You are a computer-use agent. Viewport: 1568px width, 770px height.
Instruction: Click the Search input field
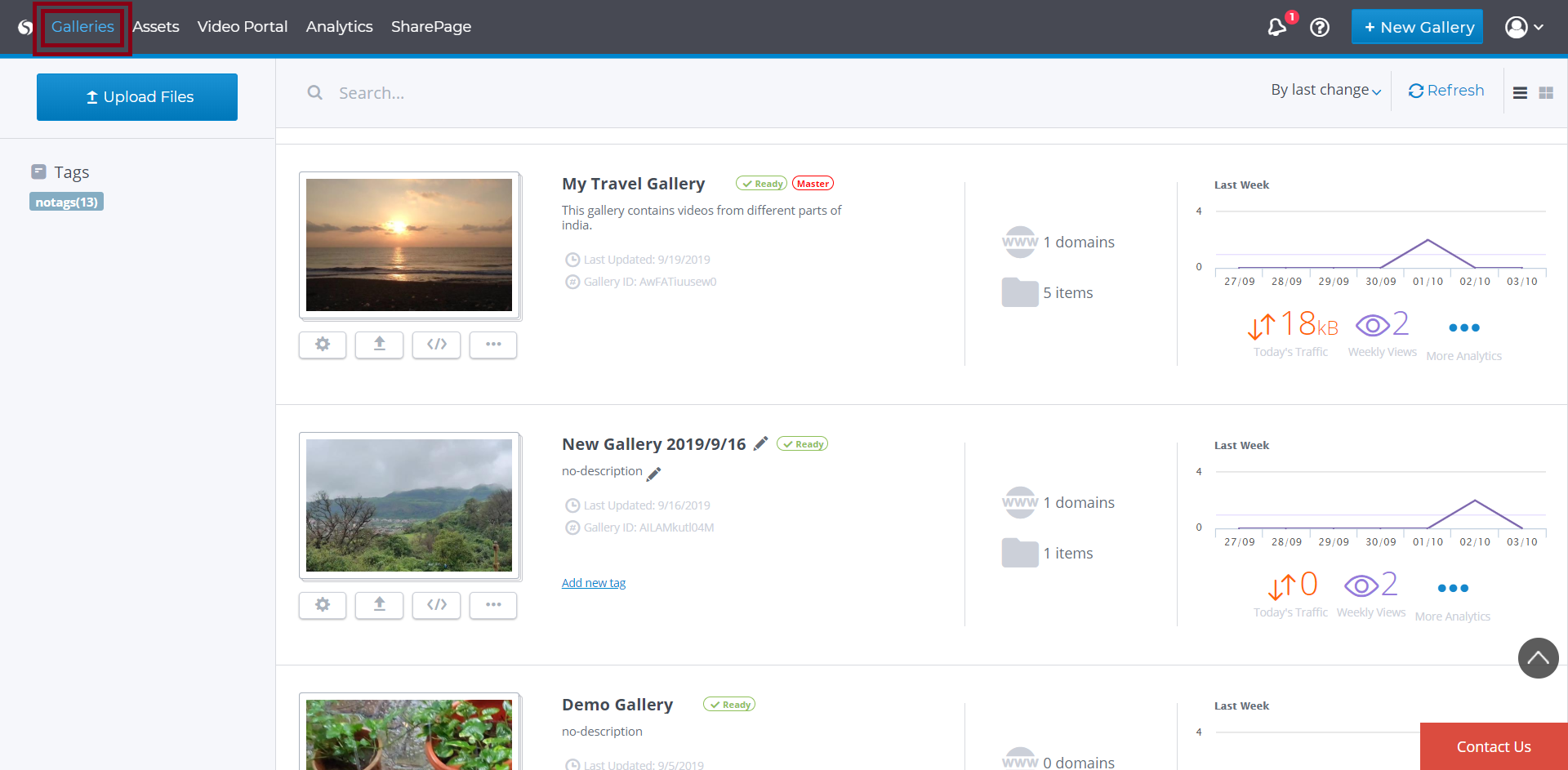(x=572, y=93)
